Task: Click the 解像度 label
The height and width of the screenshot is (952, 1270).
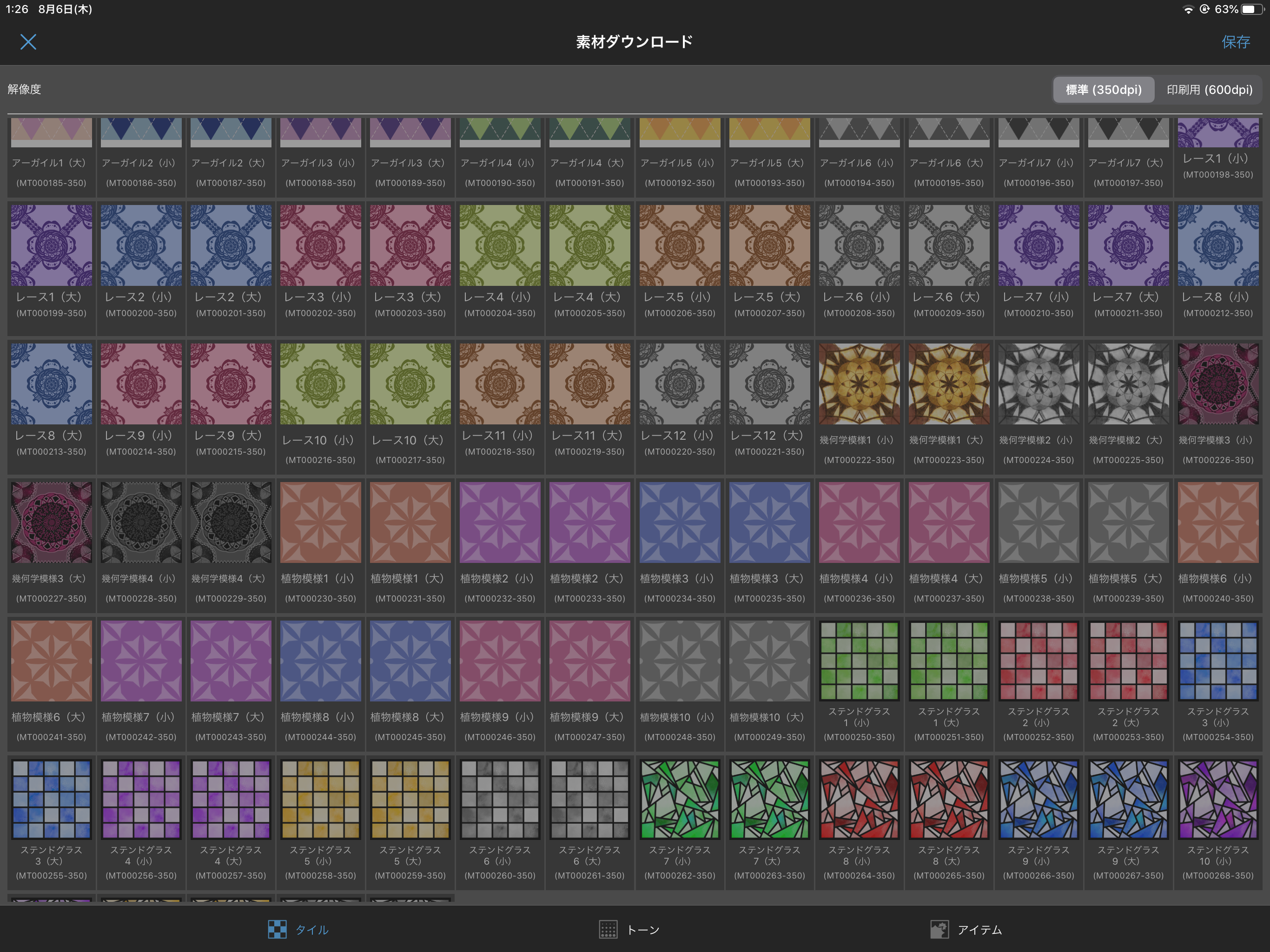Action: coord(24,90)
